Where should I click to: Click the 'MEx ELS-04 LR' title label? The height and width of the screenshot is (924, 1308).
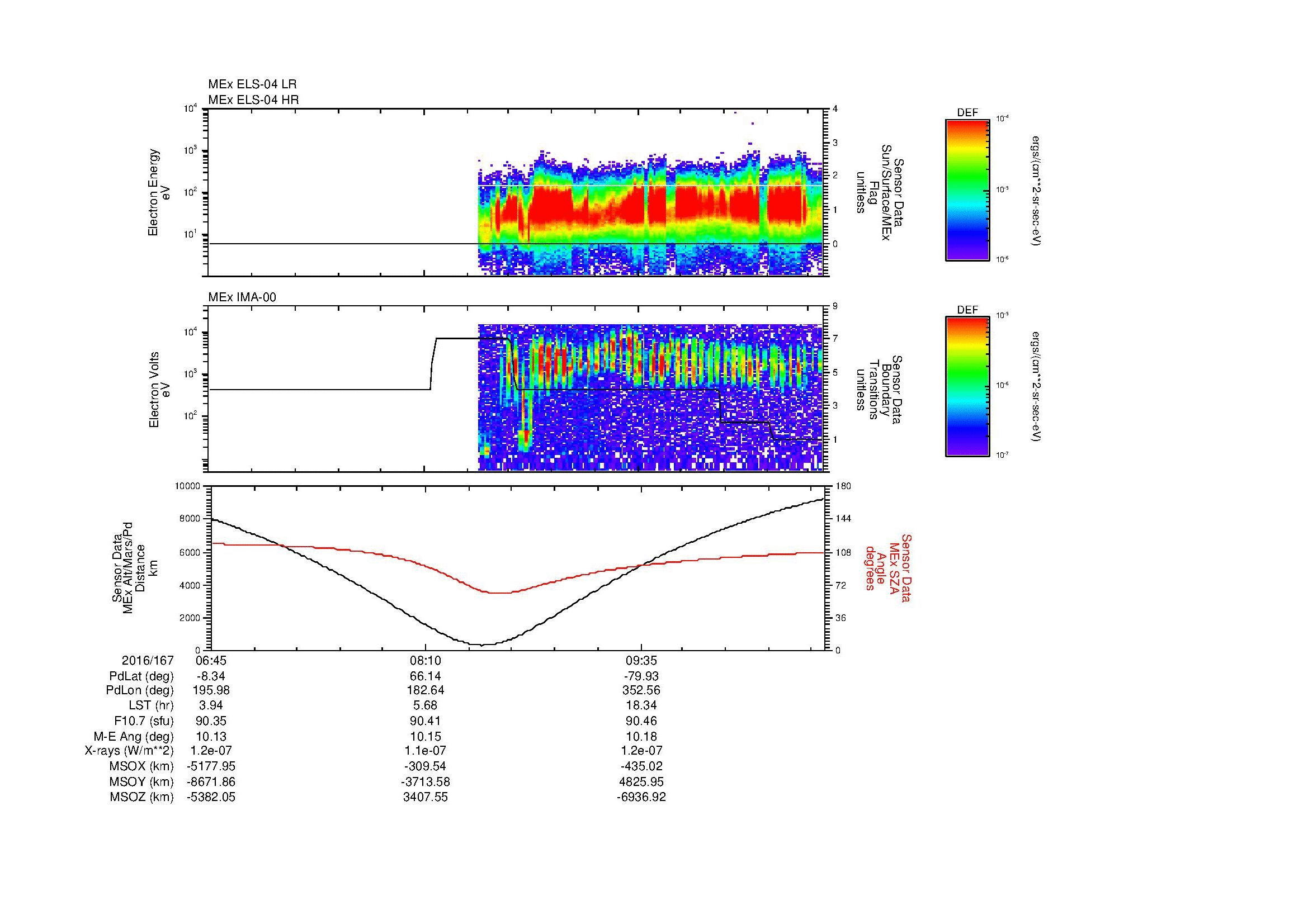click(x=252, y=84)
